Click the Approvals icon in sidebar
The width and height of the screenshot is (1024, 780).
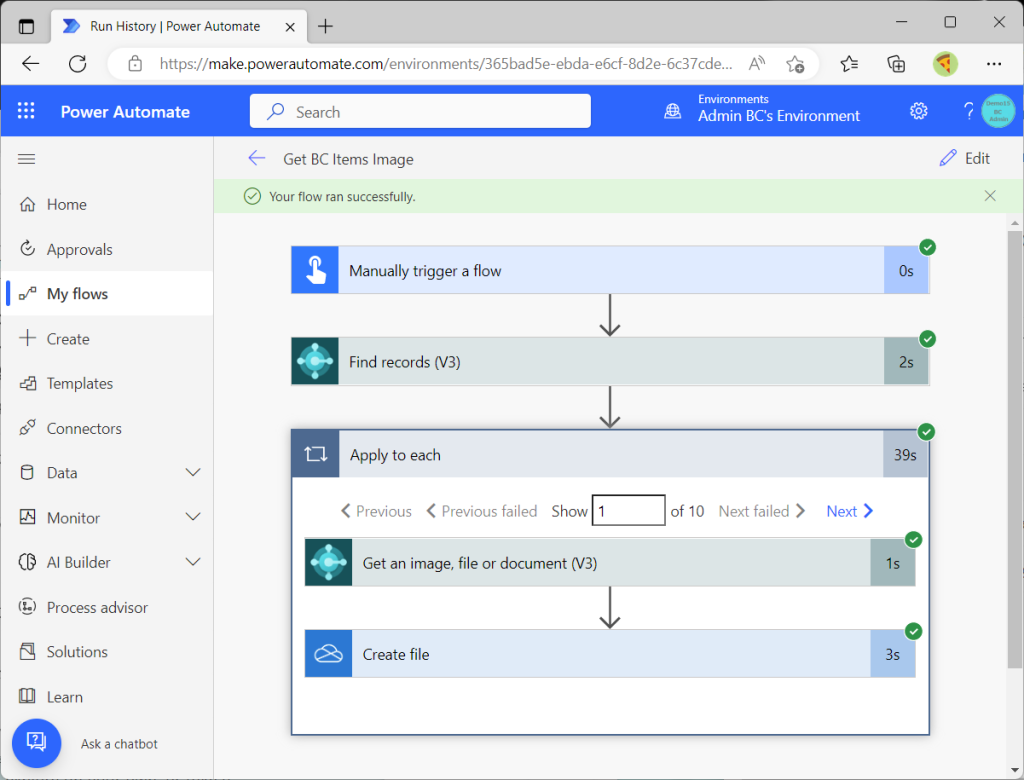(x=27, y=248)
